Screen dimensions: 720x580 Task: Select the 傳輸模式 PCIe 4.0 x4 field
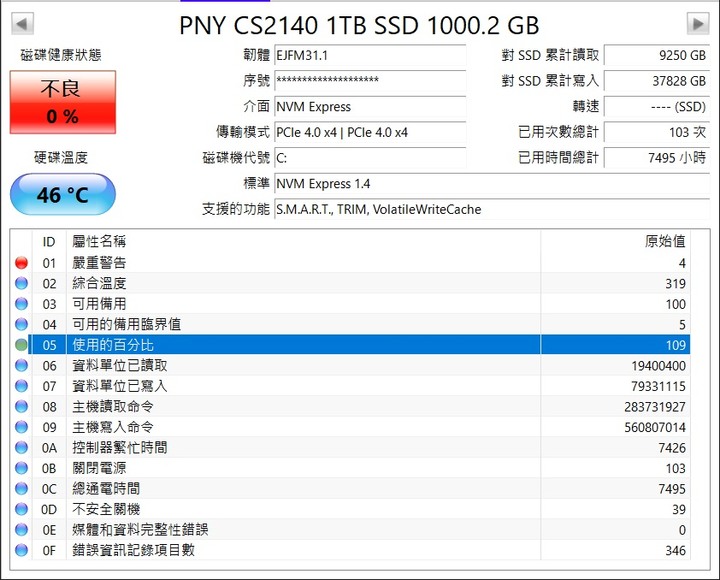[x=370, y=133]
